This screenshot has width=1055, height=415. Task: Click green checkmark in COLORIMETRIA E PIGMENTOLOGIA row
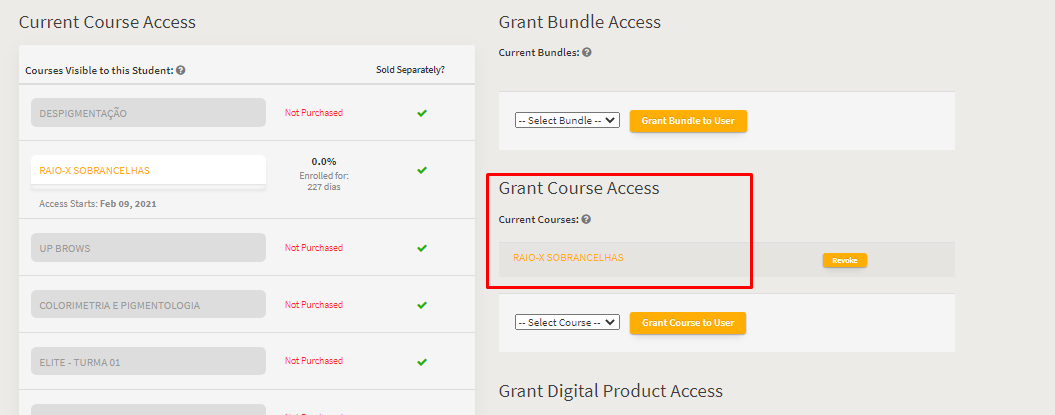(422, 305)
